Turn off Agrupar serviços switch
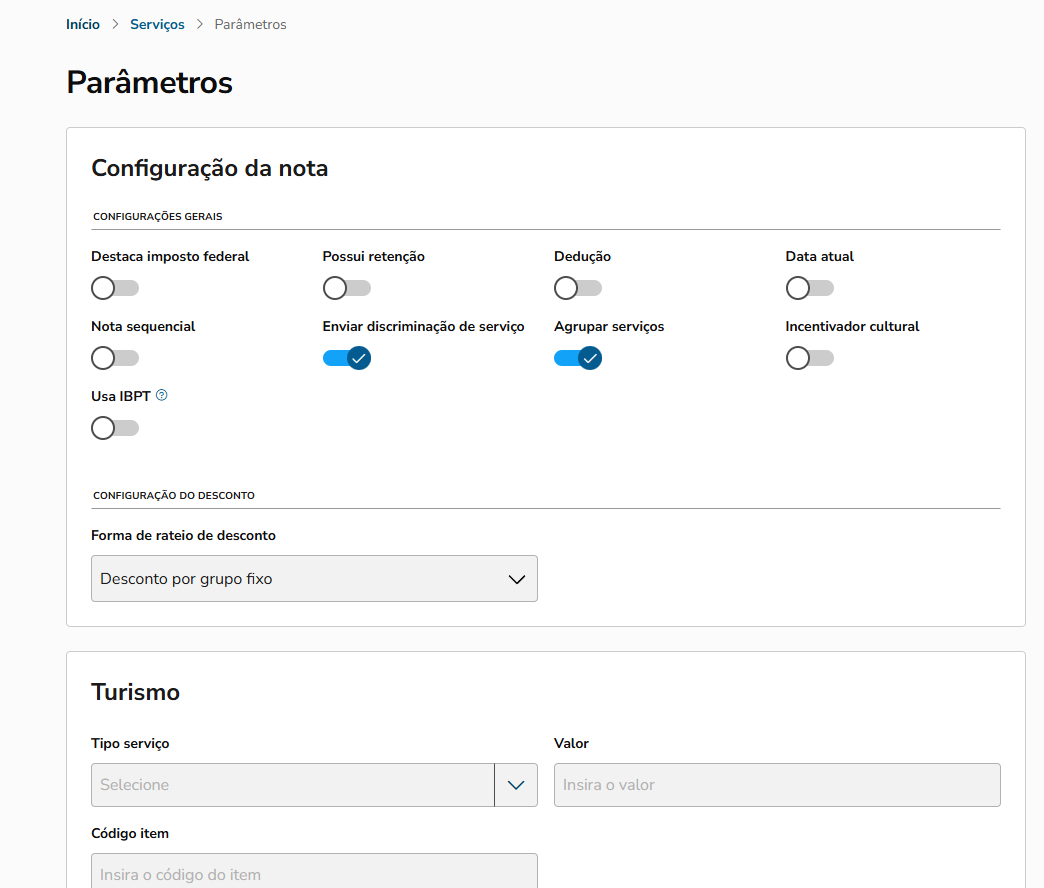Viewport: 1044px width, 888px height. pos(577,358)
